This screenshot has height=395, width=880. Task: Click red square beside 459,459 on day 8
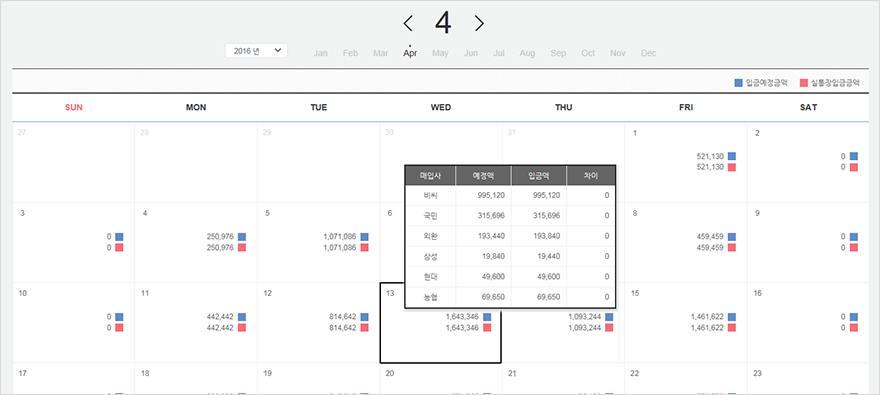tap(731, 247)
